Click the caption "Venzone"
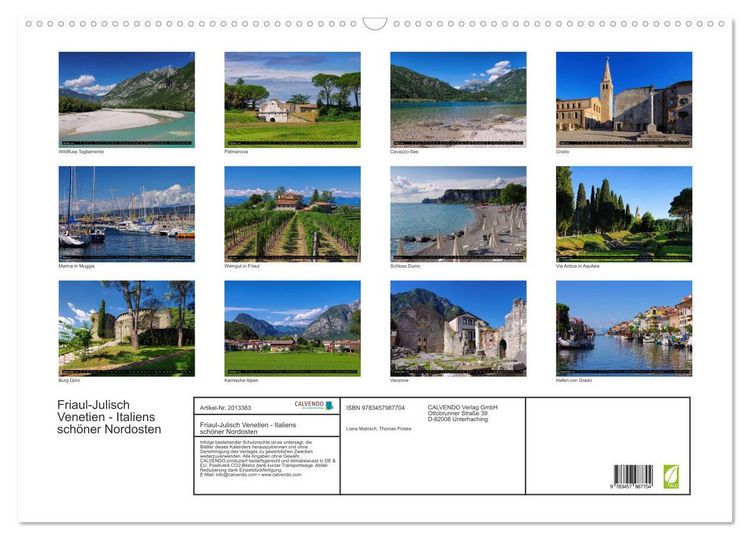Screen dimensions: 750x540 399,380
